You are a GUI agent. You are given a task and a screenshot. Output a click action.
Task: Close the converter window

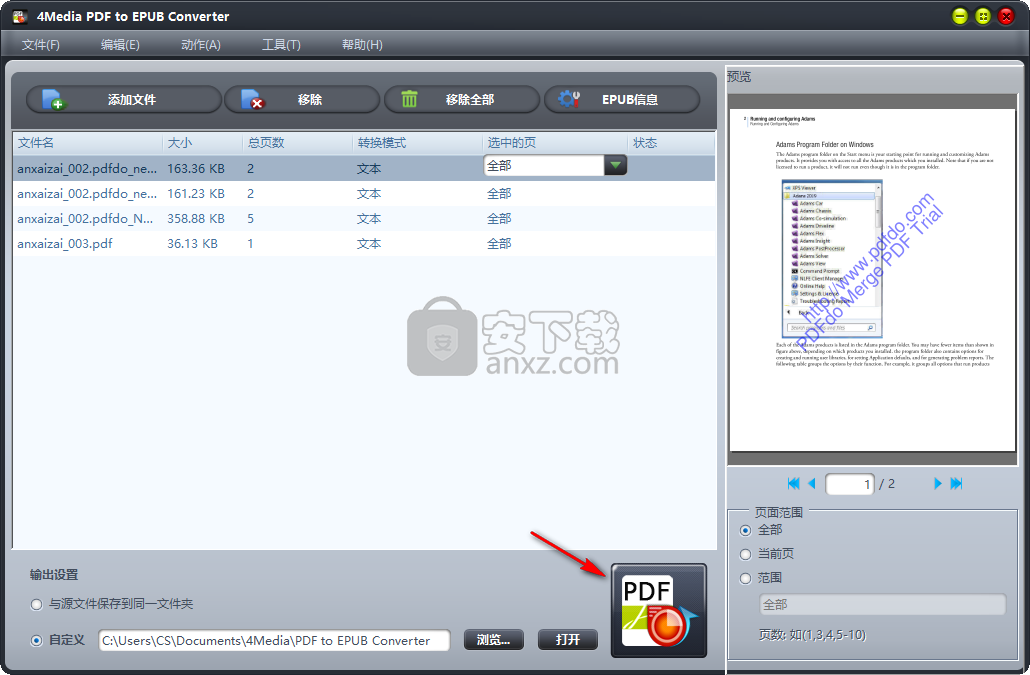[1006, 16]
